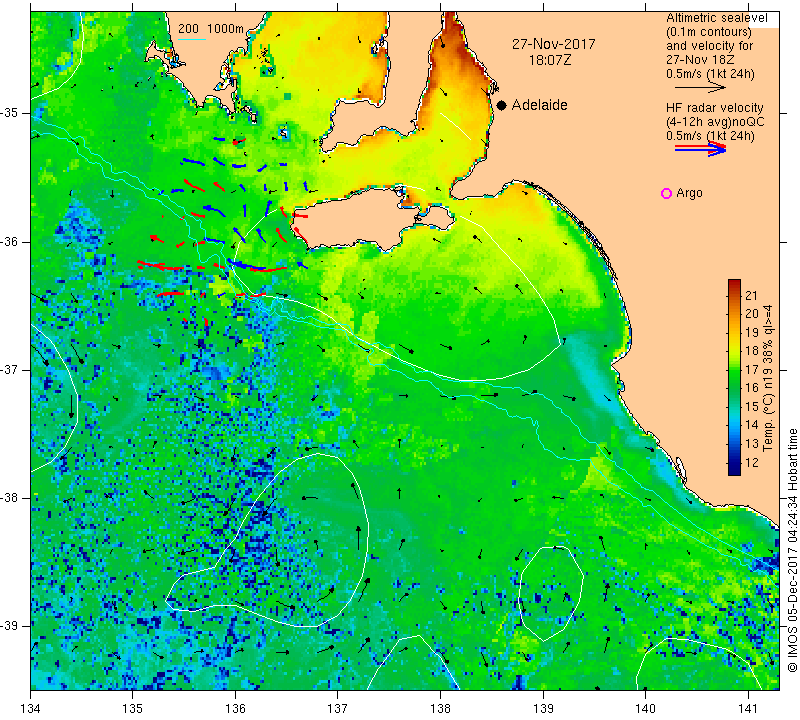800x720 pixels.
Task: Click the temperature color bar
Action: [x=734, y=377]
